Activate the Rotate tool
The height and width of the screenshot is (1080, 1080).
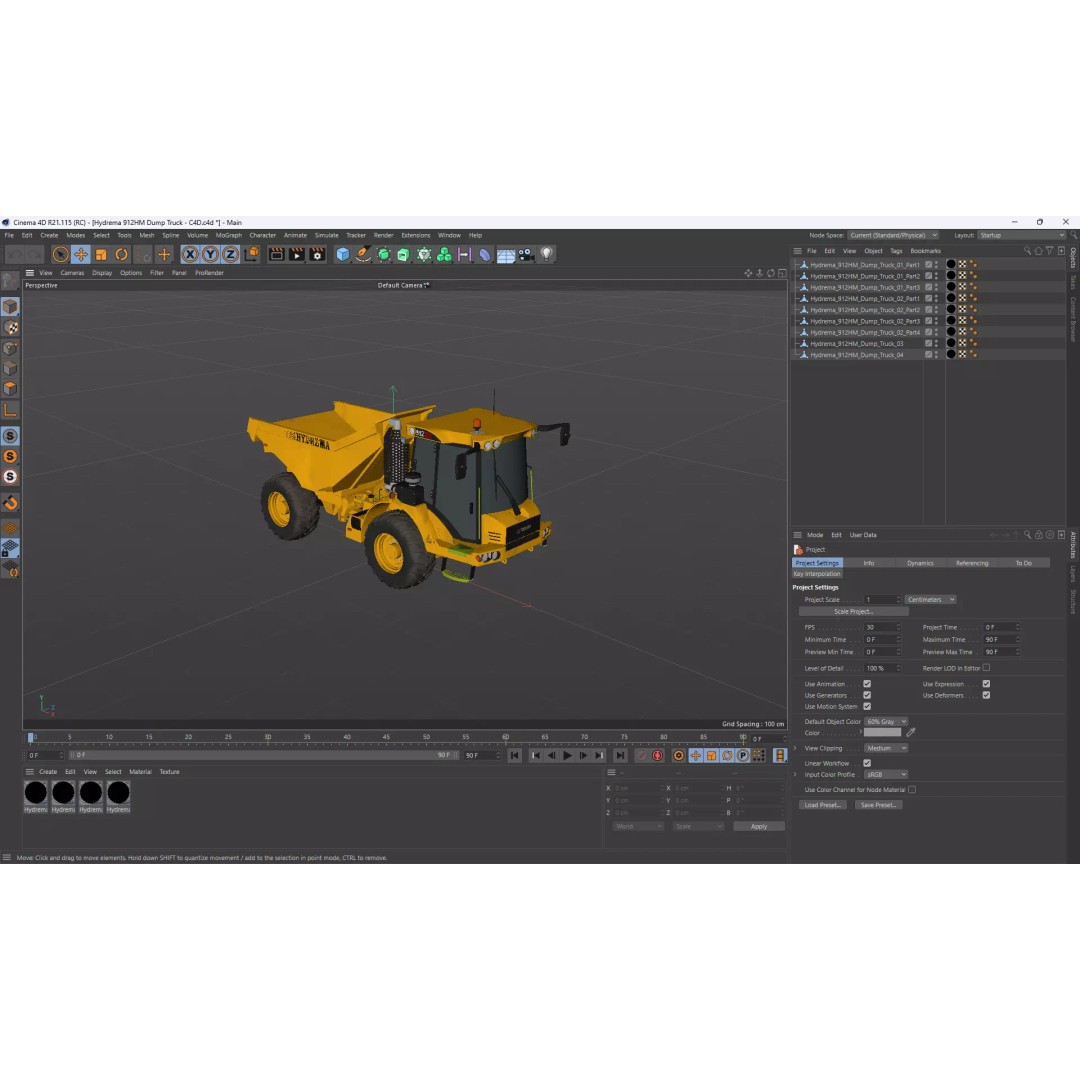click(121, 255)
